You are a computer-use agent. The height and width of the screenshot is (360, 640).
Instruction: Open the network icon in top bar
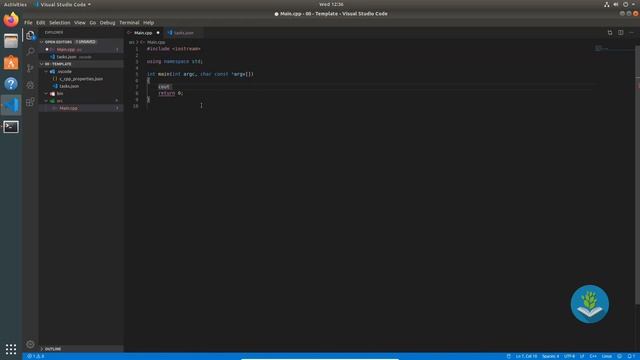(607, 4)
